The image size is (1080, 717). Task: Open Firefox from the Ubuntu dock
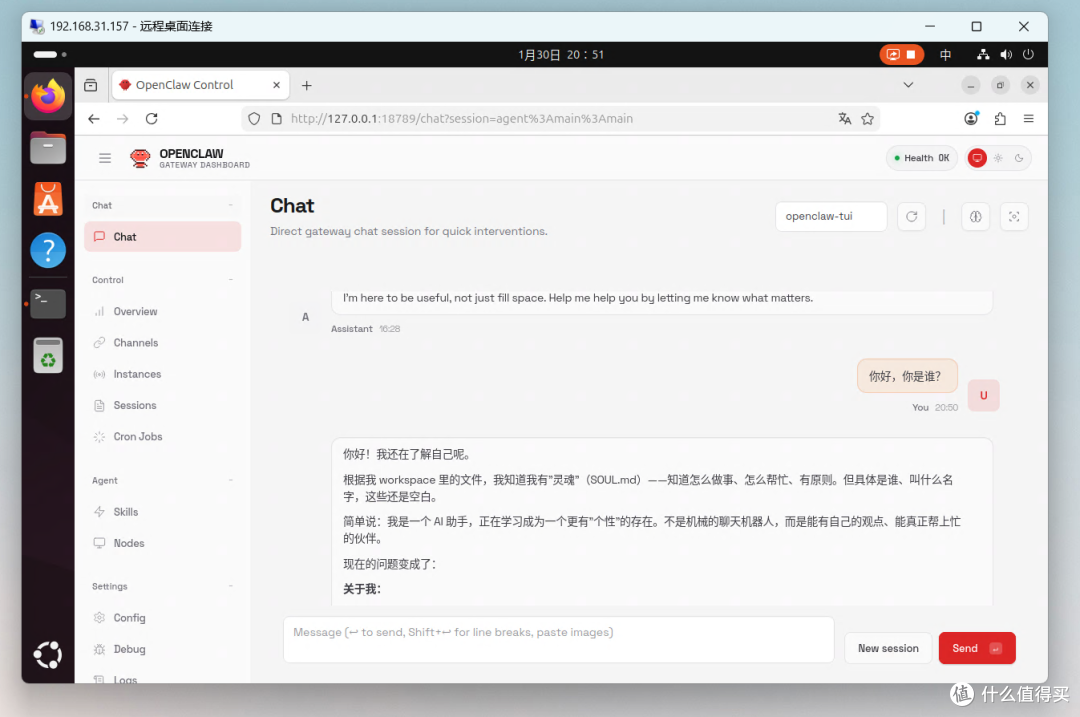(x=48, y=96)
